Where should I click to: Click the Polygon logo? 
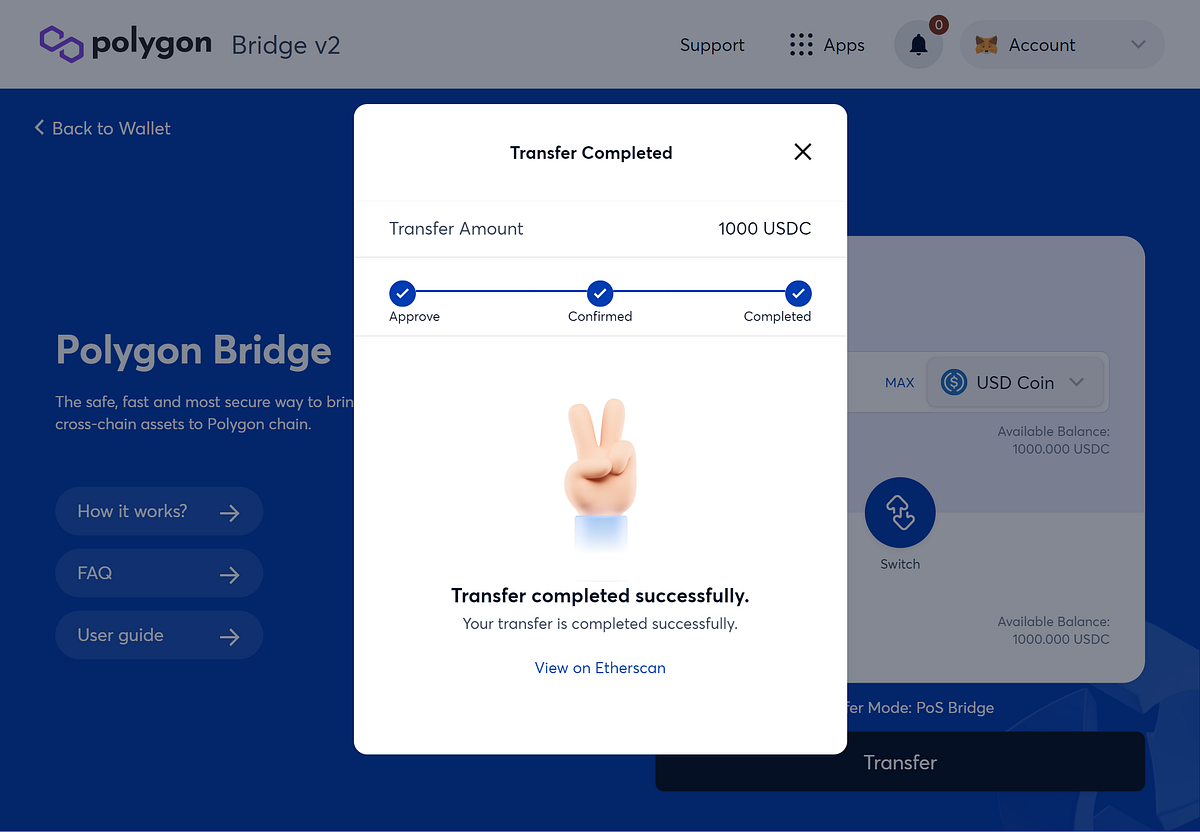pos(125,44)
